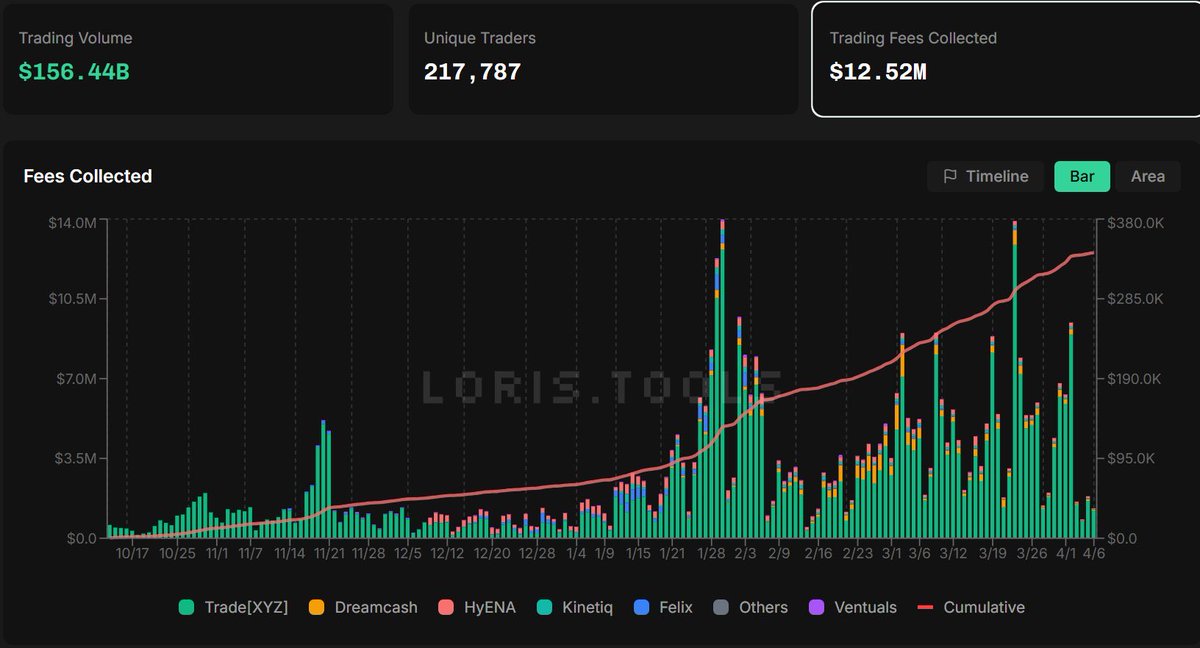This screenshot has width=1200, height=648.
Task: Select the Trading Volume stat card
Action: (x=198, y=58)
